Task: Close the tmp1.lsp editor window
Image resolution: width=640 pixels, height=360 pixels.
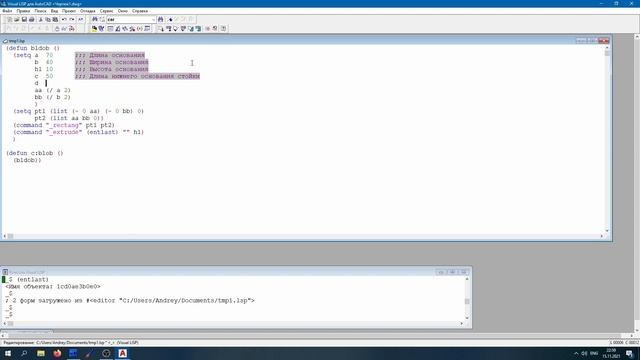Action: [x=604, y=40]
